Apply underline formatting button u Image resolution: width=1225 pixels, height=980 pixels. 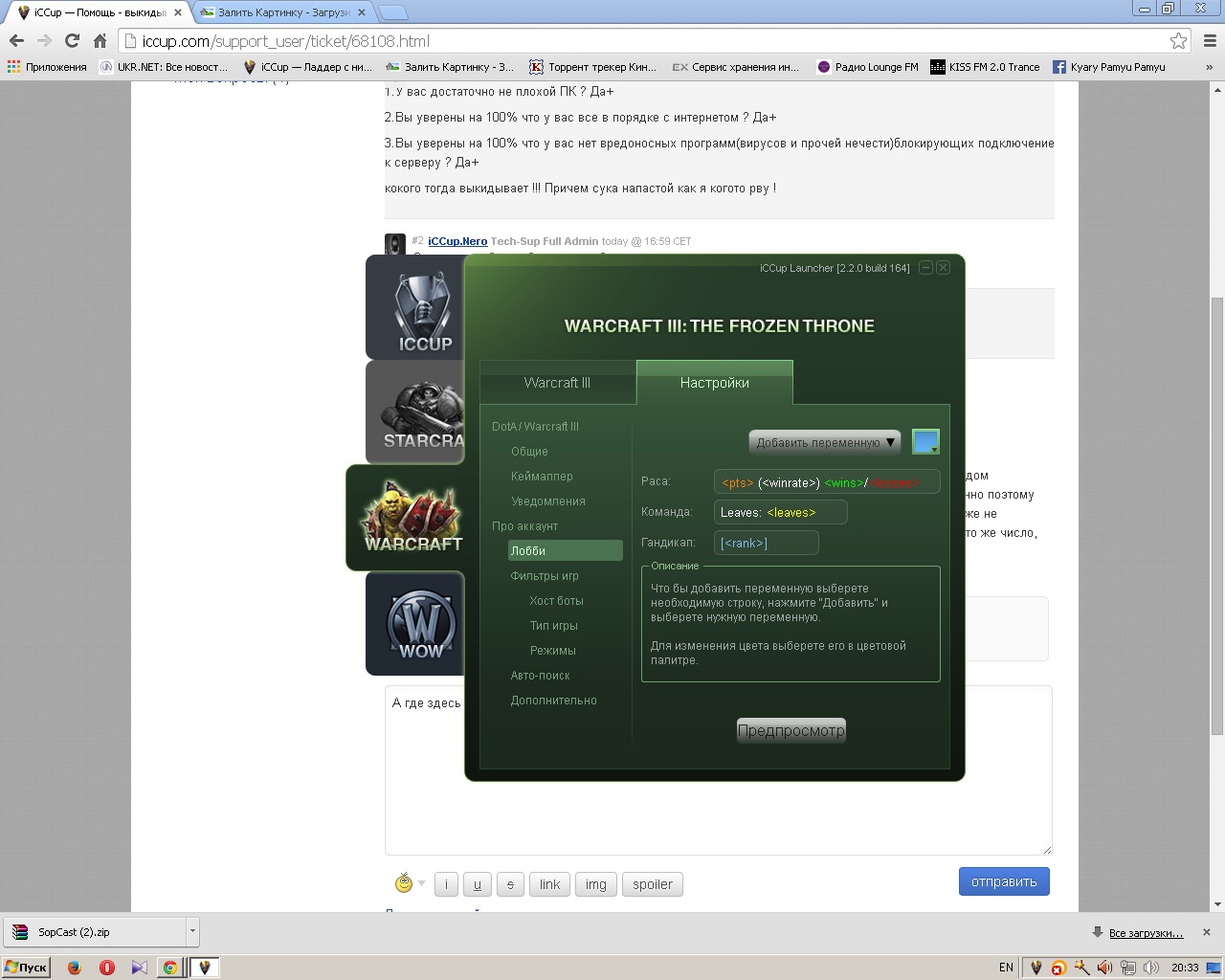478,884
